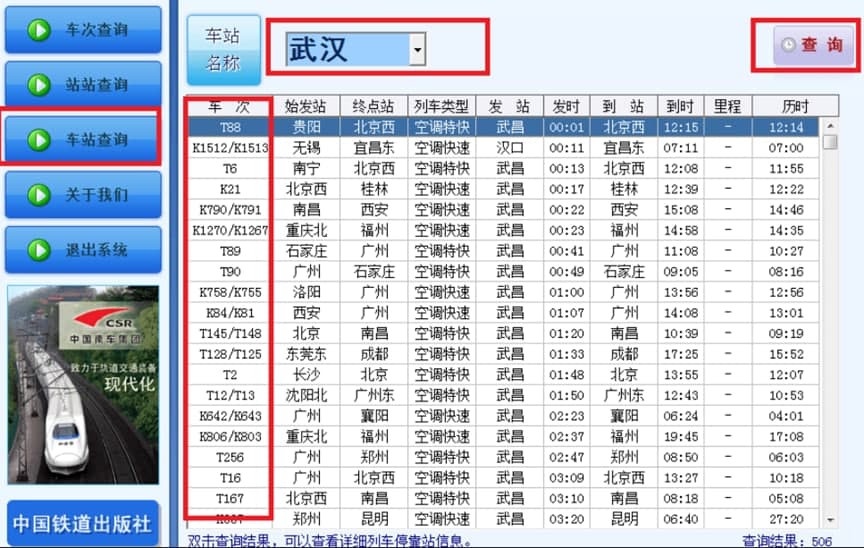The width and height of the screenshot is (864, 548).
Task: Click 宜昌东 terminal cell of K1512/K1513
Action: coord(374,148)
